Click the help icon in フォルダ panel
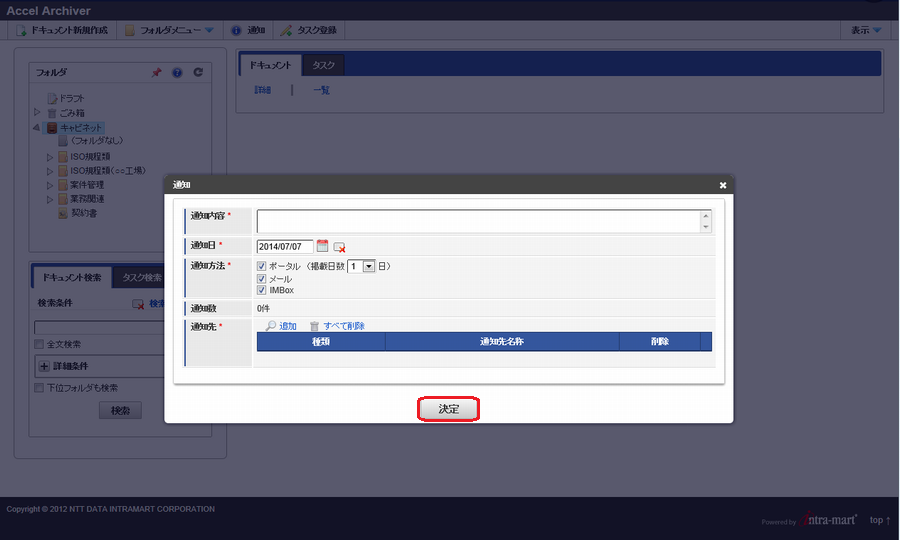Screen dimensions: 900x540 click(177, 72)
